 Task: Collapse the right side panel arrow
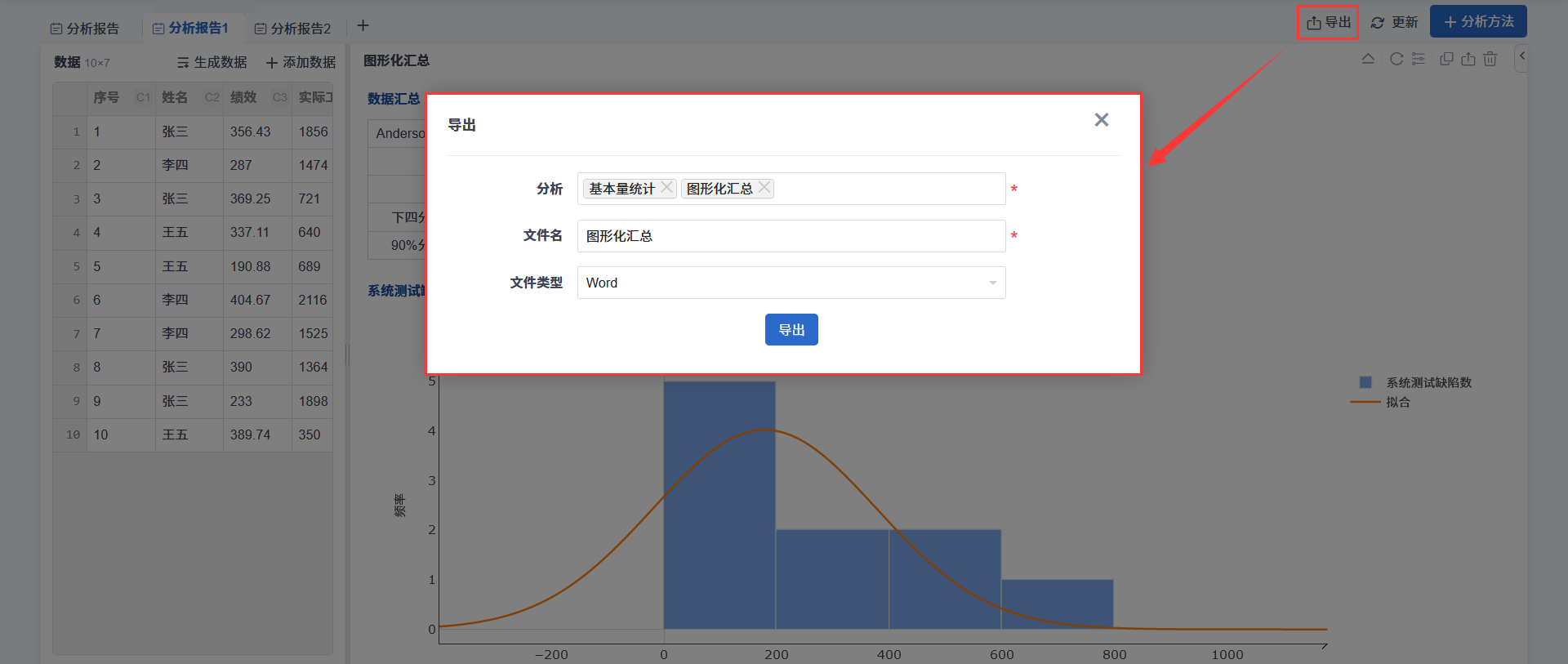[x=1521, y=56]
